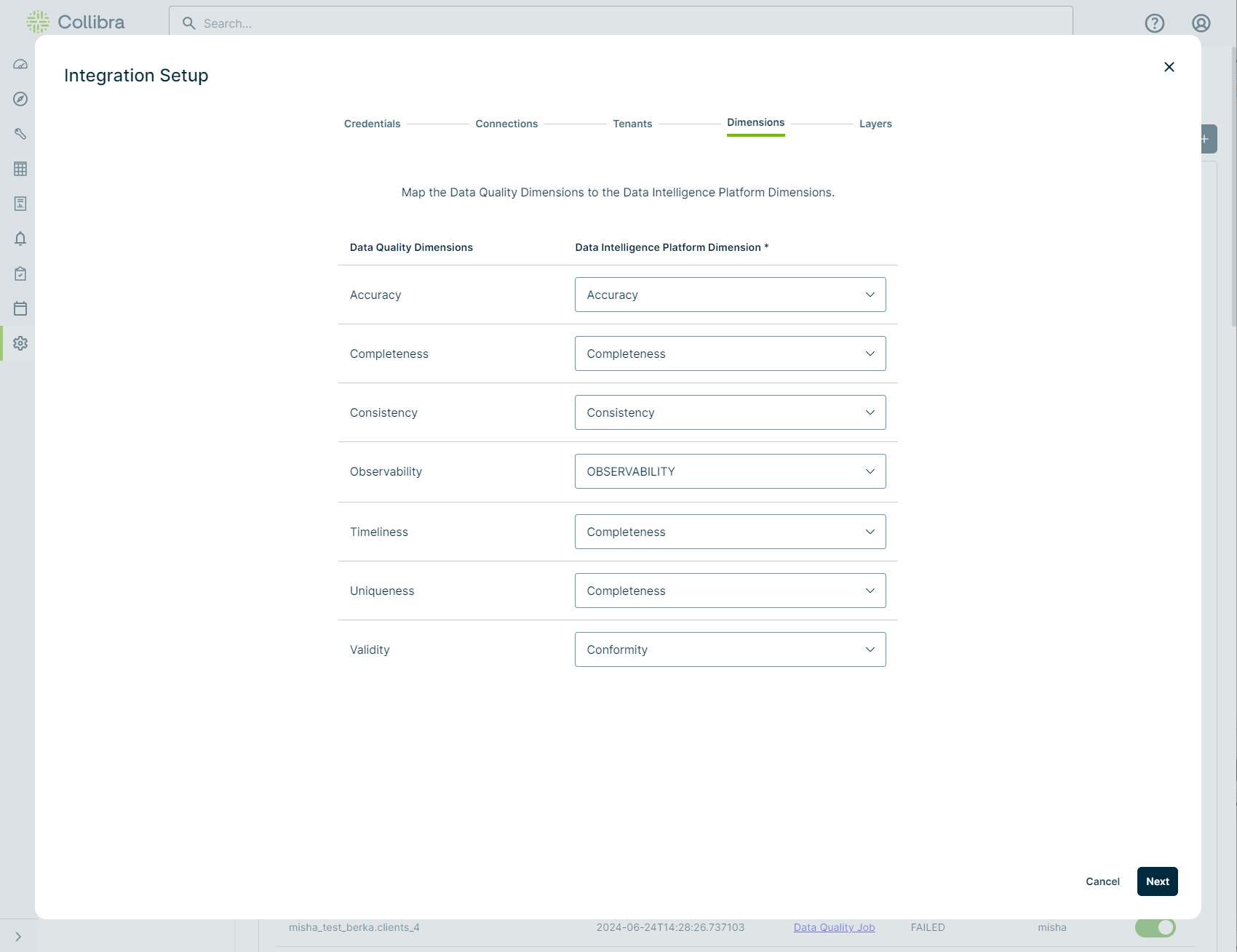Open the user profile icon
Viewport: 1237px width, 952px height.
1201,23
